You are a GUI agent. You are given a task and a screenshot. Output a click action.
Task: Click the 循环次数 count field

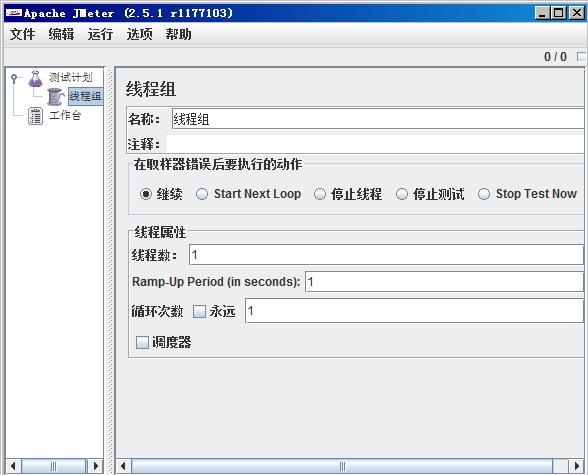coord(414,310)
